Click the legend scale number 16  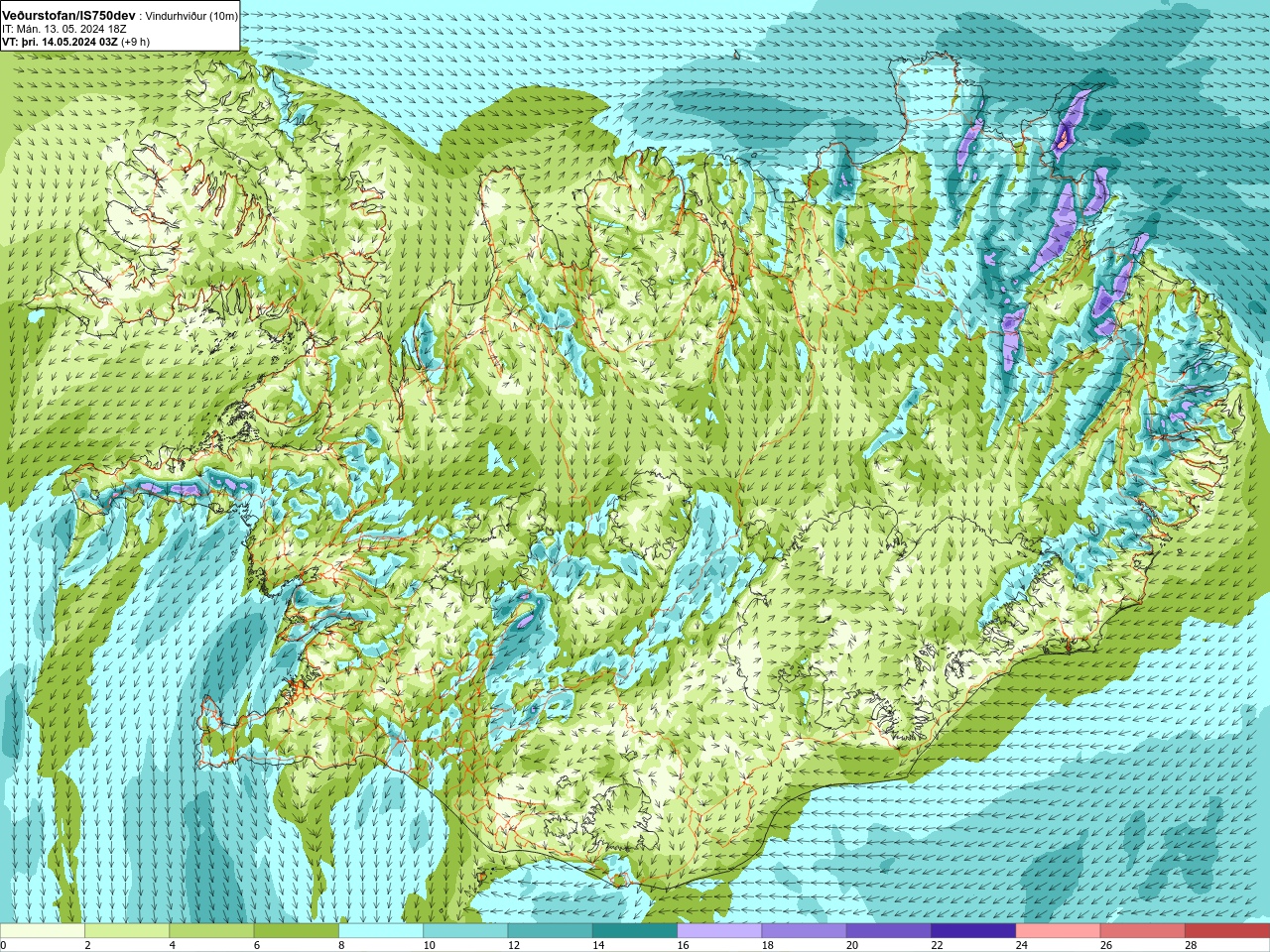point(683,945)
